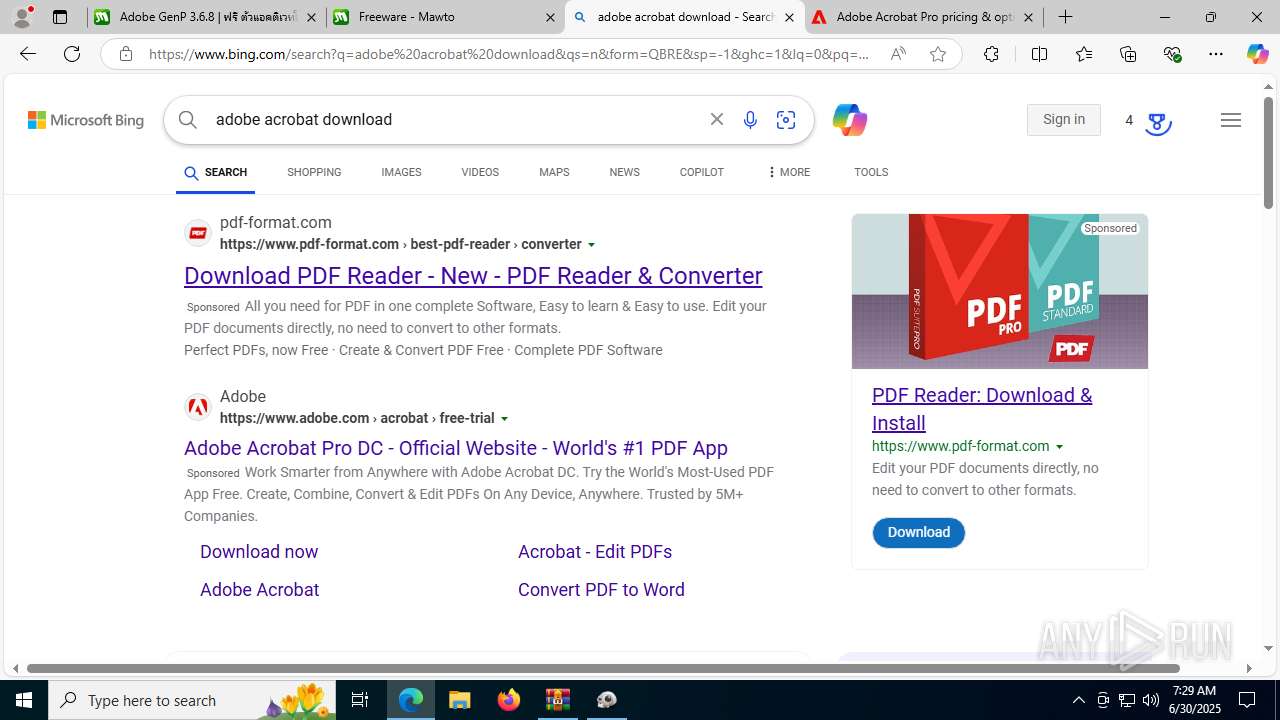
Task: Open the Windows Start menu
Action: click(24, 700)
